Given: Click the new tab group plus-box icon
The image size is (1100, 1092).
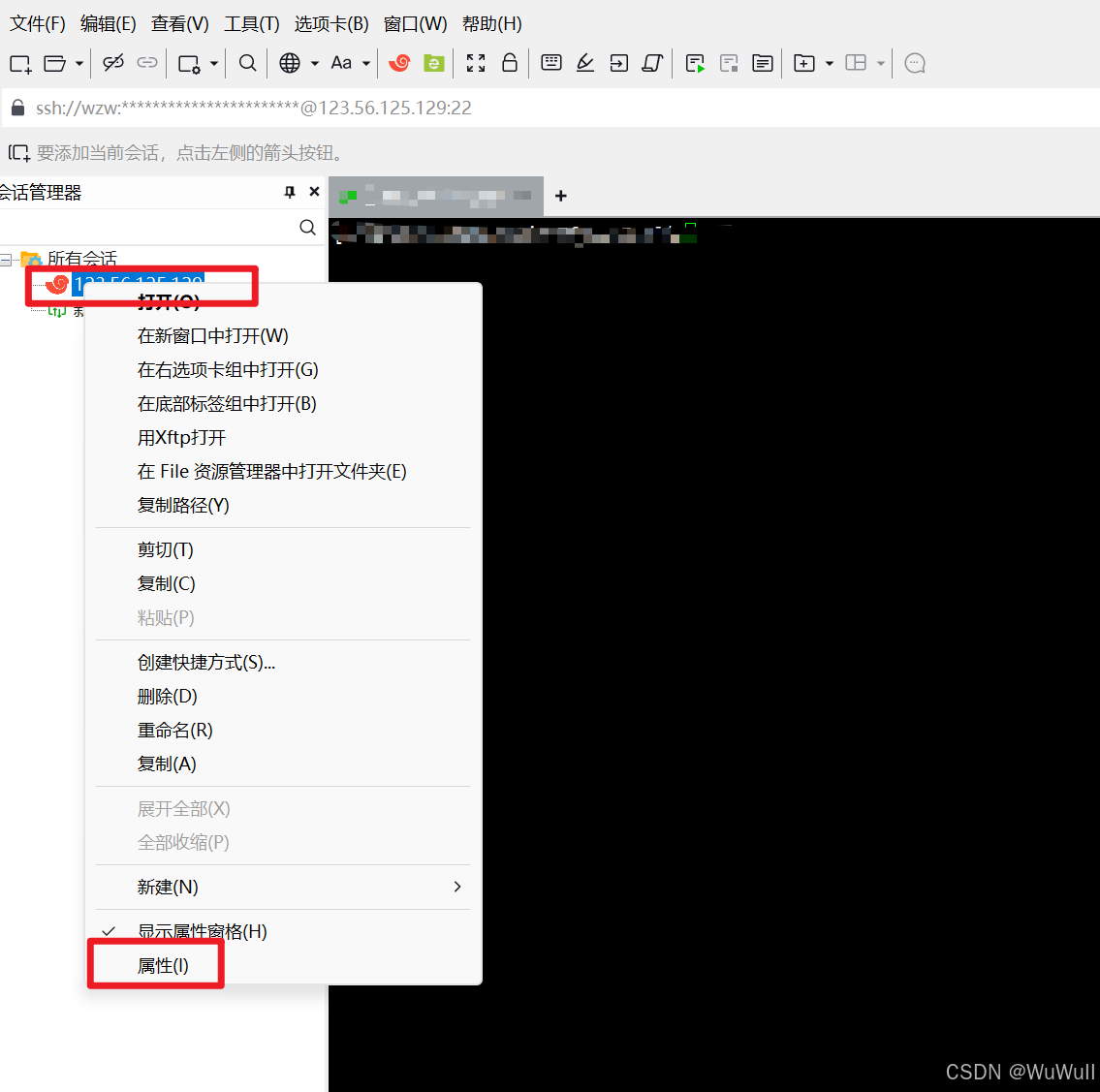Looking at the screenshot, I should pos(804,63).
